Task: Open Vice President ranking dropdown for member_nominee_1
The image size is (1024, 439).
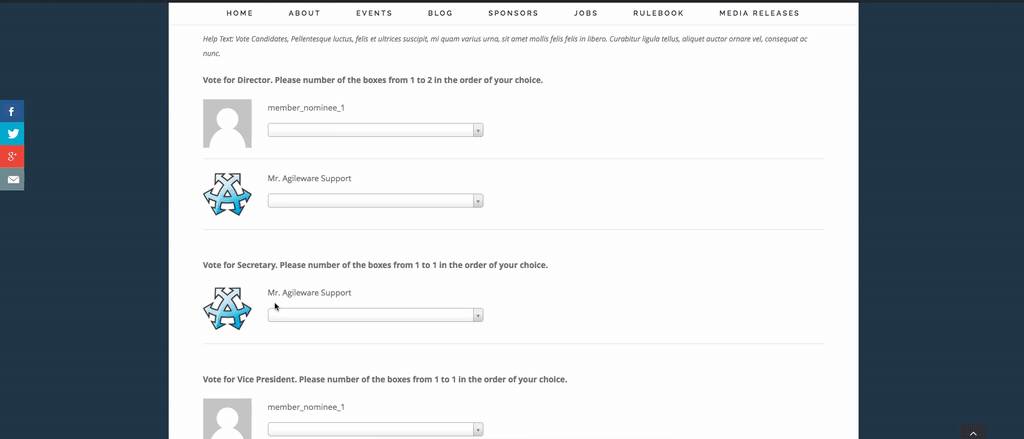Action: 375,429
